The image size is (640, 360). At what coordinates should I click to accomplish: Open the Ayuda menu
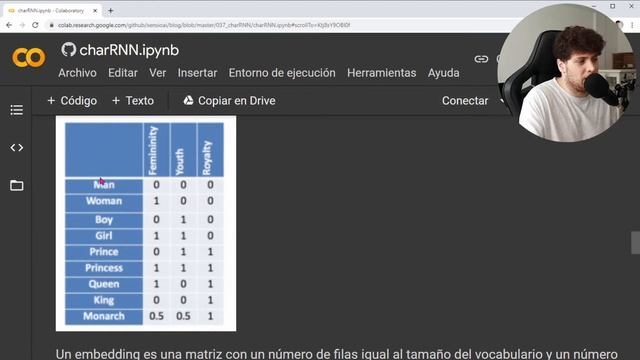(x=444, y=73)
